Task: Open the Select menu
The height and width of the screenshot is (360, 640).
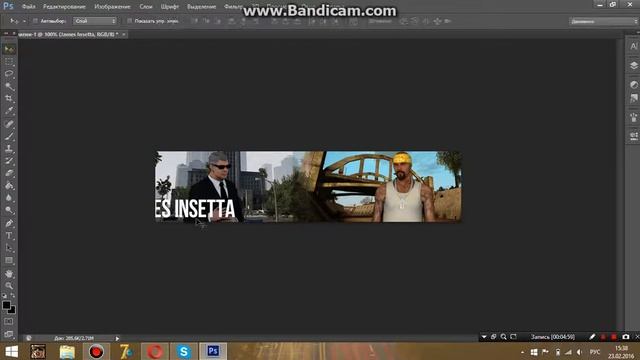Action: pos(201,7)
